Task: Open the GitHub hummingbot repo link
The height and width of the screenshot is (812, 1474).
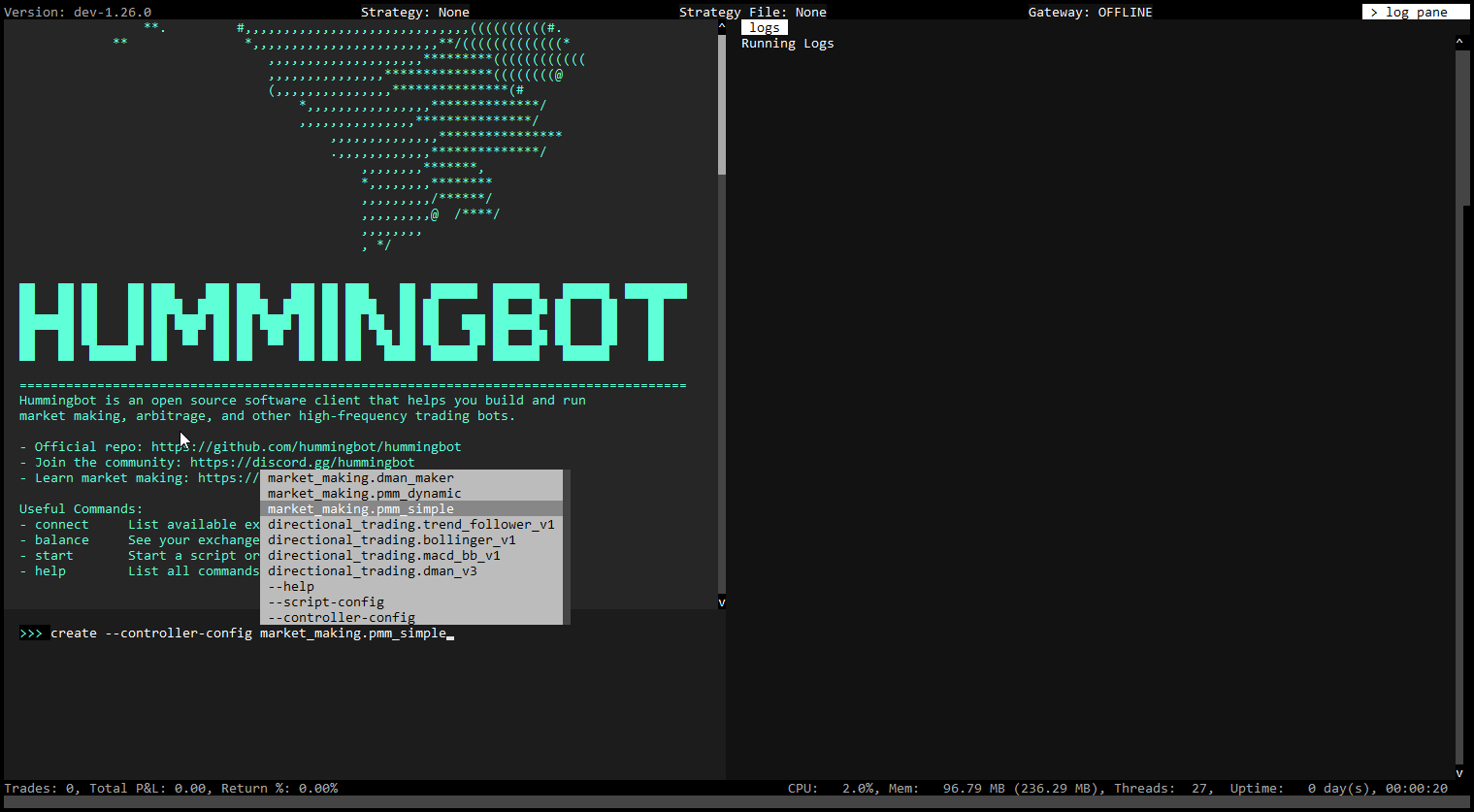Action: [x=306, y=446]
